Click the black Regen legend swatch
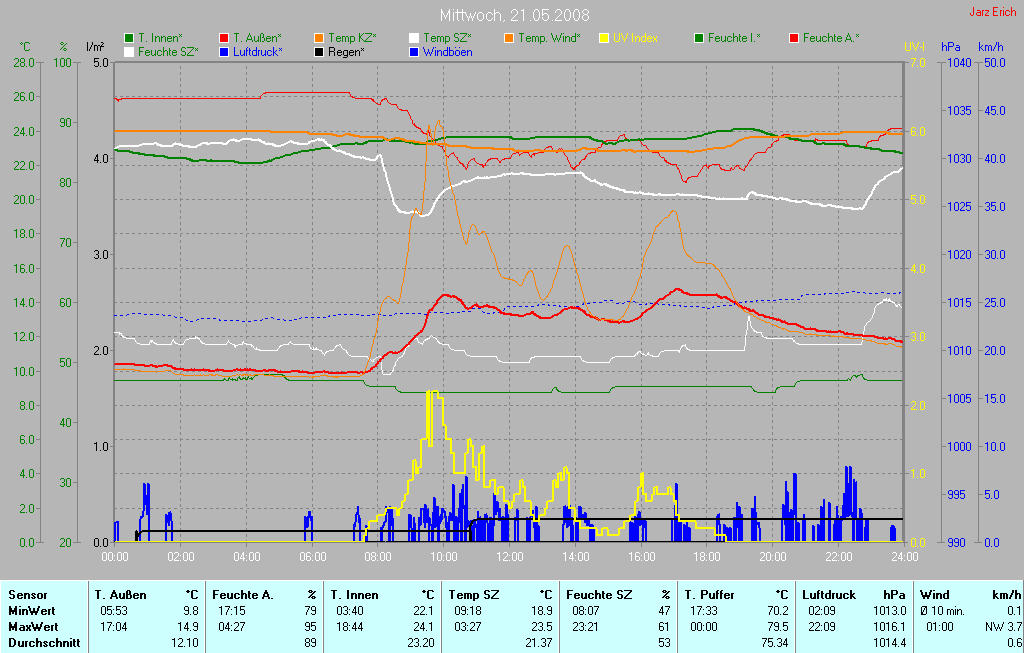 (319, 52)
